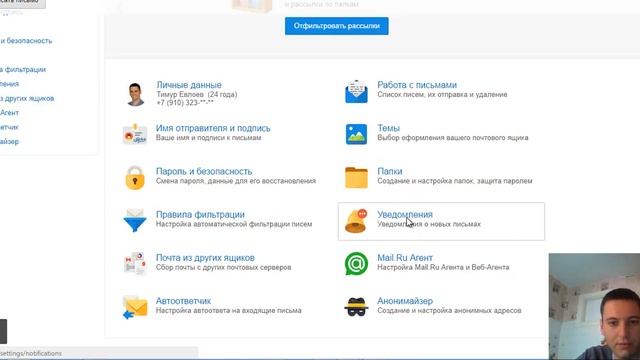Select sidebar item ending in 'других ящиков'
The width and height of the screenshot is (640, 360).
click(x=27, y=98)
